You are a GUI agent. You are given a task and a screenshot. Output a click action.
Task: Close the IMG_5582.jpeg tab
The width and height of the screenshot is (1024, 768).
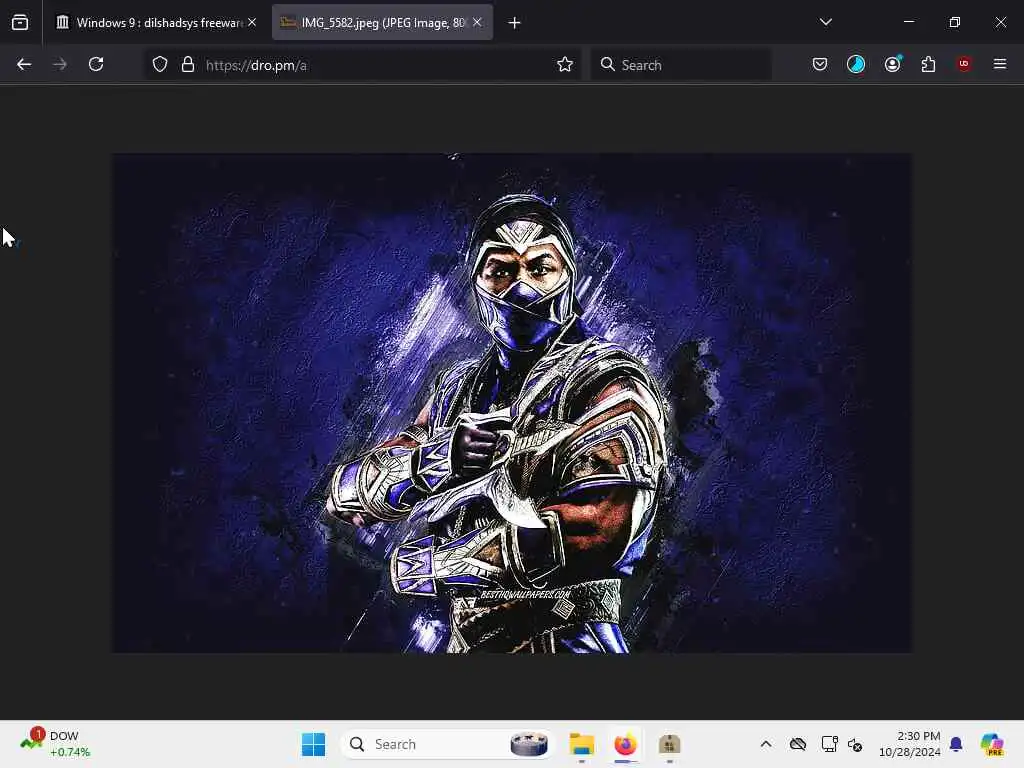[x=477, y=22]
